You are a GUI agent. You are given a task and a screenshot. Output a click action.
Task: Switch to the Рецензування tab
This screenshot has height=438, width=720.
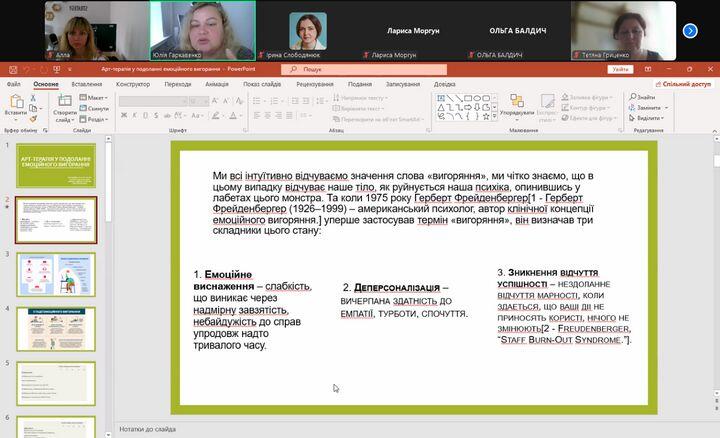coord(315,84)
